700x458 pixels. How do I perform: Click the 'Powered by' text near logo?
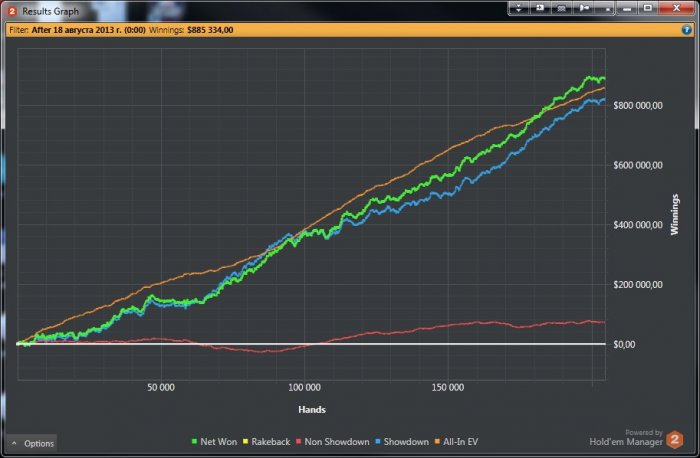(644, 432)
